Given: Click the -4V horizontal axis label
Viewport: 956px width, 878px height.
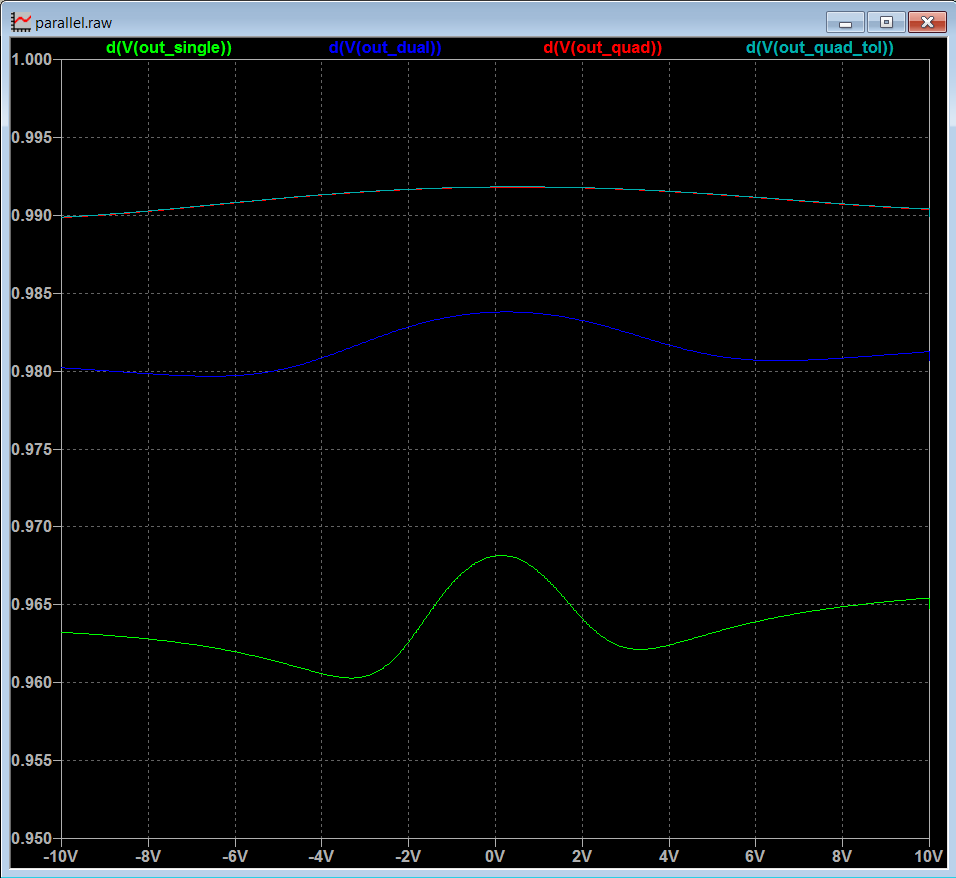Looking at the screenshot, I should 321,857.
